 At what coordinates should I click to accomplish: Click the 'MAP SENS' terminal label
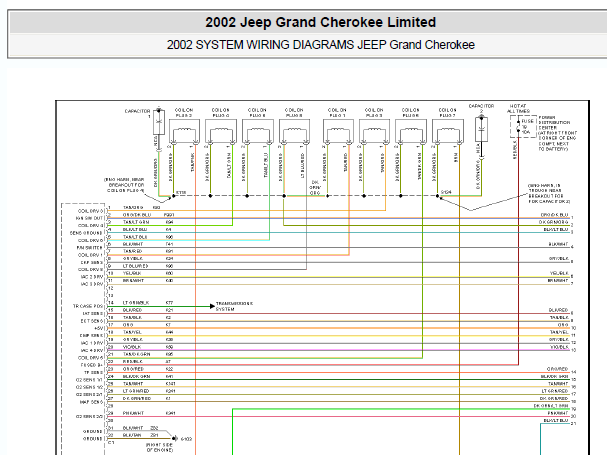click(92, 402)
